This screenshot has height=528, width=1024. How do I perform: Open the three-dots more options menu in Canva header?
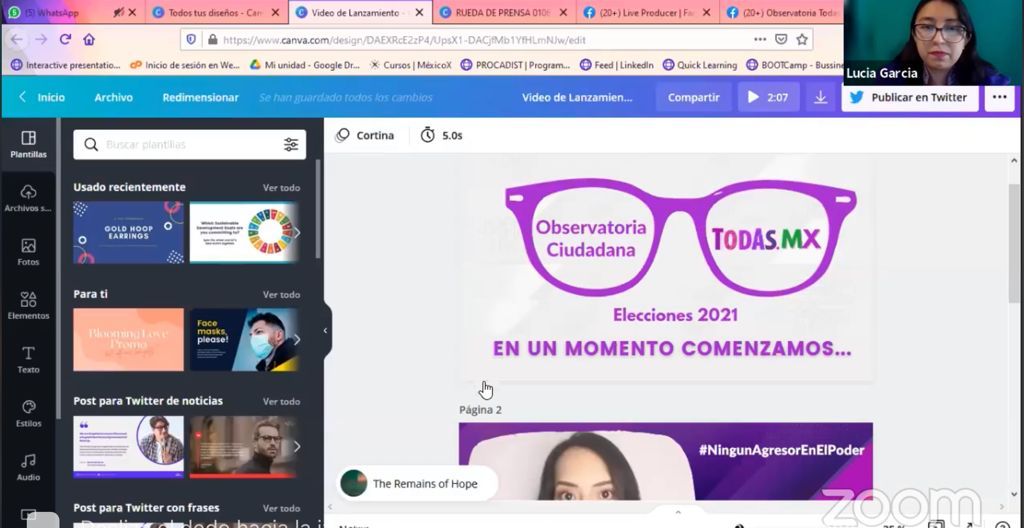pyautogui.click(x=999, y=97)
